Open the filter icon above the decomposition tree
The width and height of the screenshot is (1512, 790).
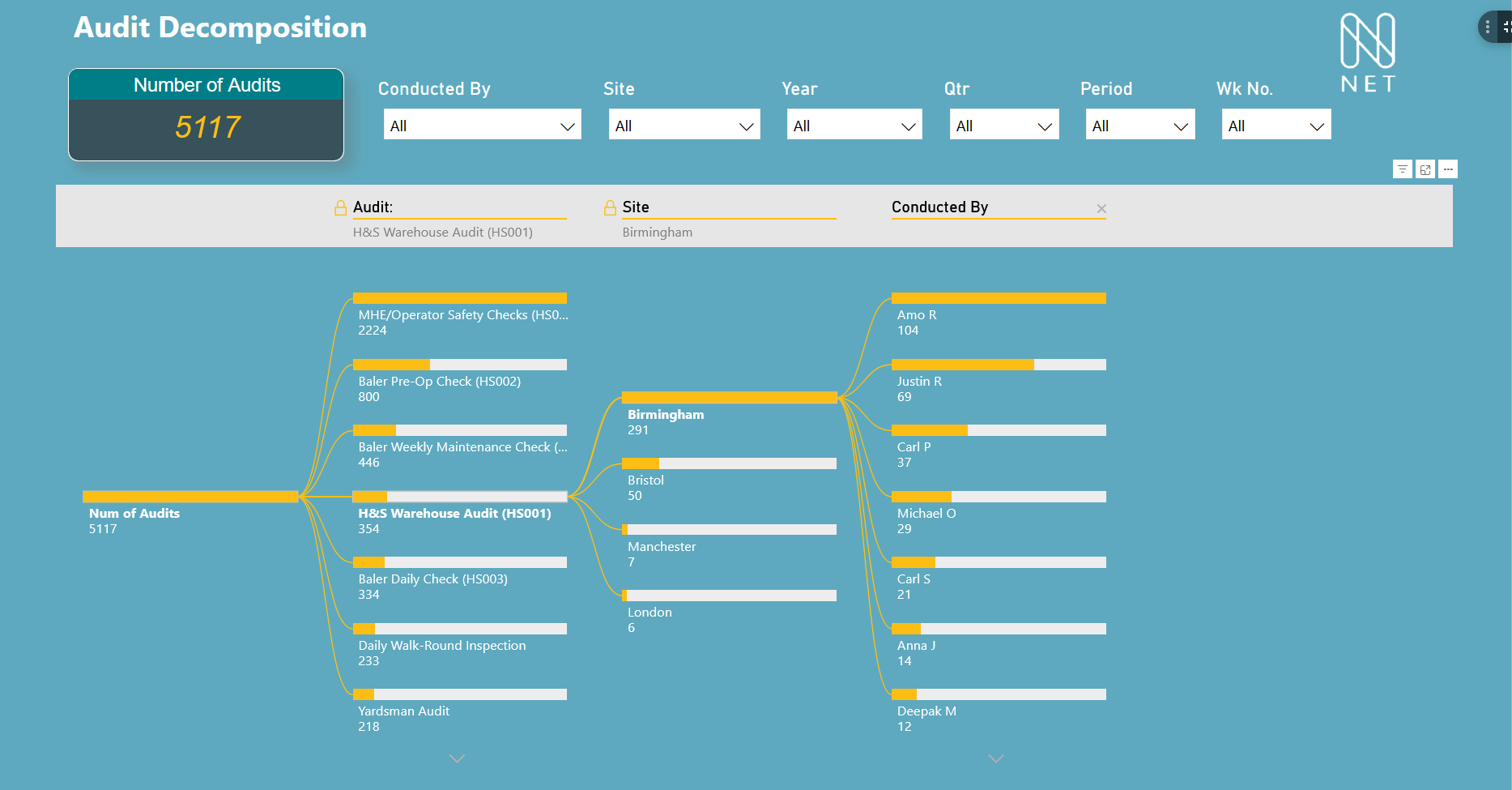point(1403,169)
